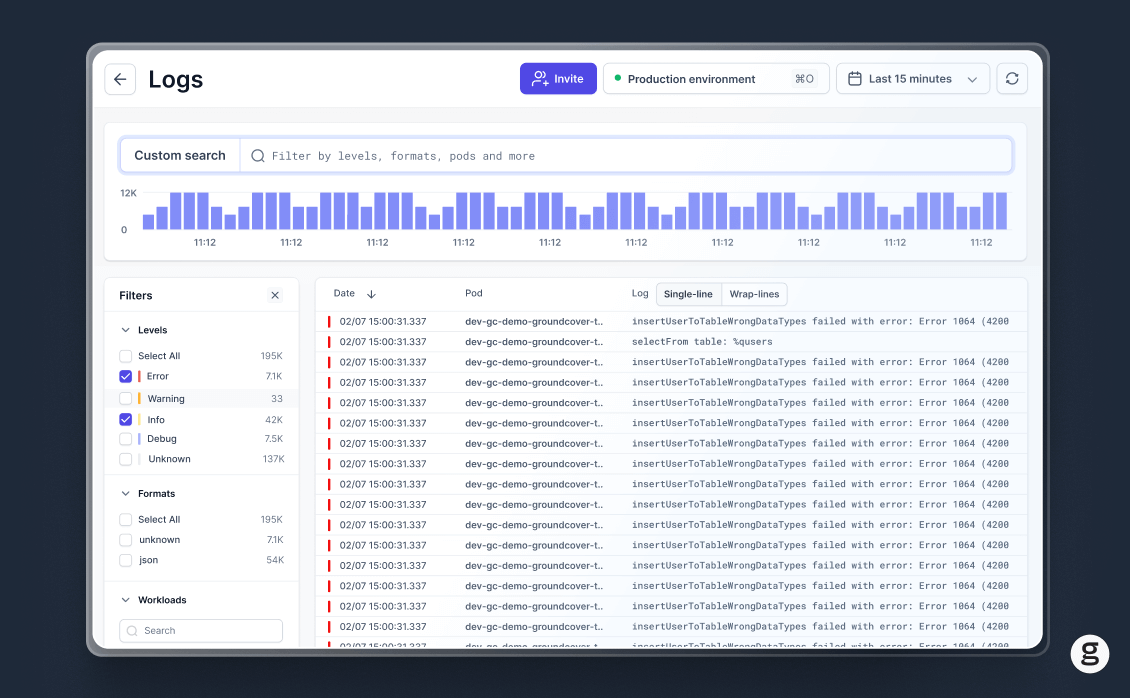This screenshot has width=1130, height=698.
Task: Click the green status dot of environment
Action: (618, 78)
